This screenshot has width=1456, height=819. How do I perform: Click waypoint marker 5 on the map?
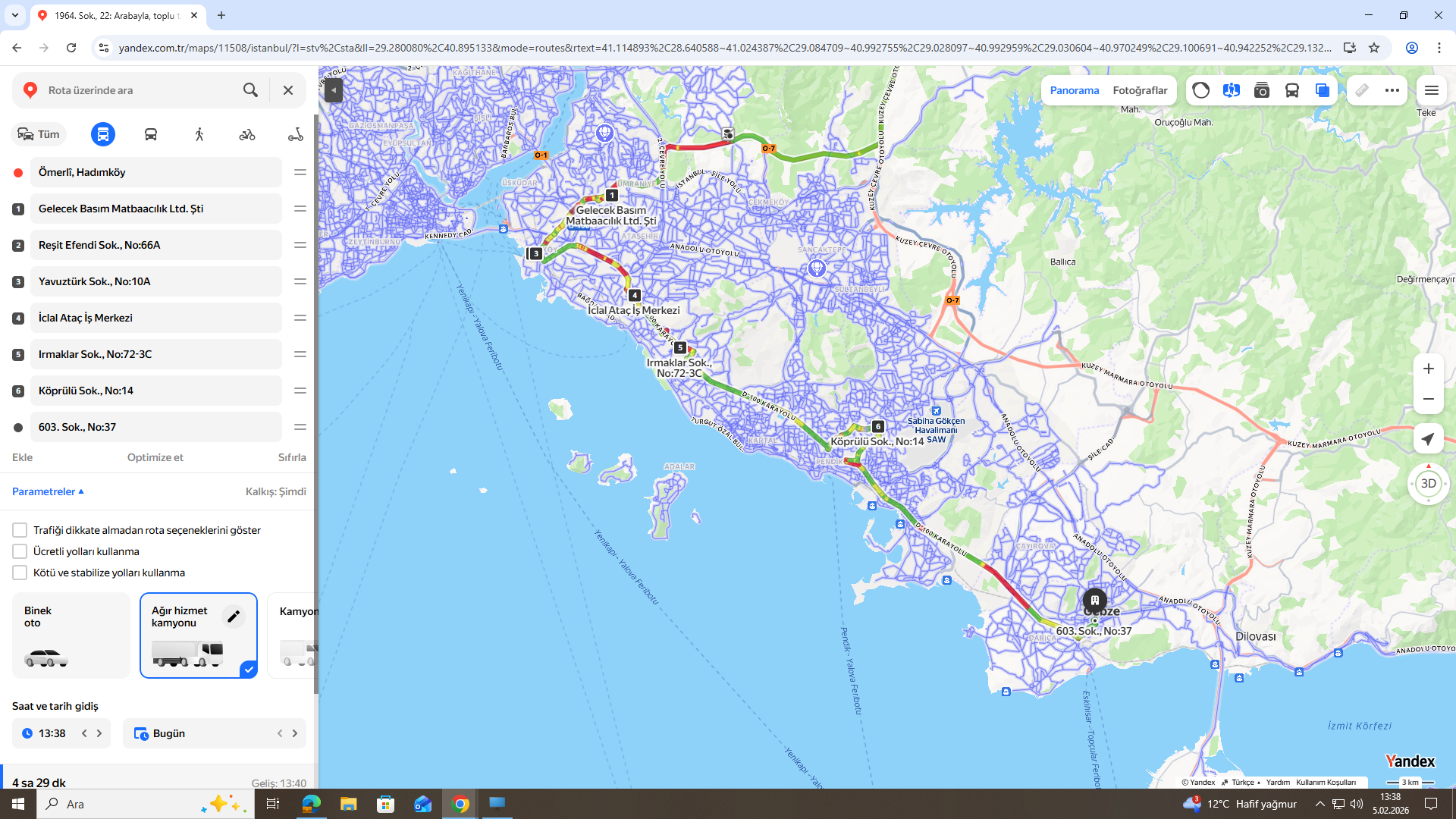tap(680, 348)
